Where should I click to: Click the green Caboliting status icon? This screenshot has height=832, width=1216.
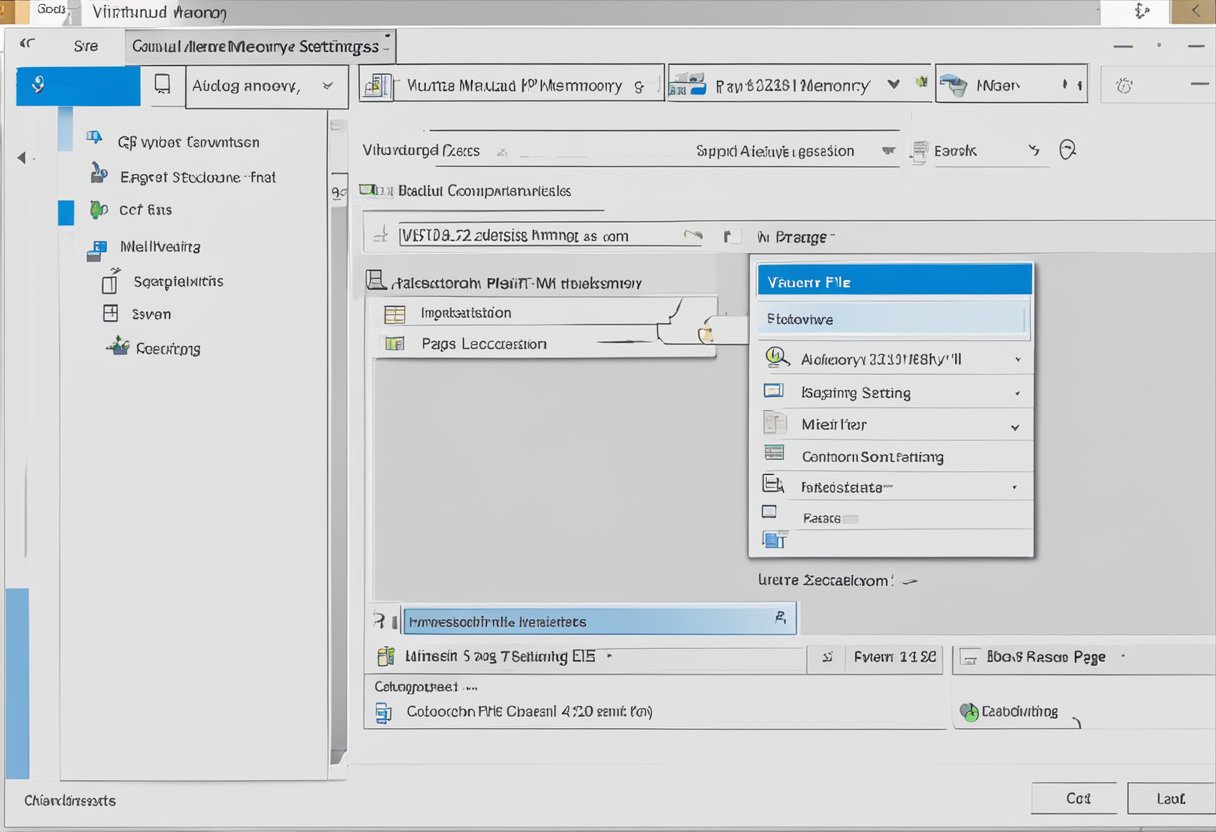[x=967, y=711]
